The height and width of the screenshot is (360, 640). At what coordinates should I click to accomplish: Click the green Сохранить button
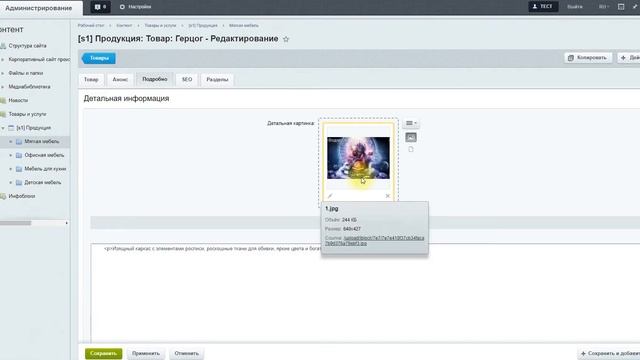pos(103,353)
